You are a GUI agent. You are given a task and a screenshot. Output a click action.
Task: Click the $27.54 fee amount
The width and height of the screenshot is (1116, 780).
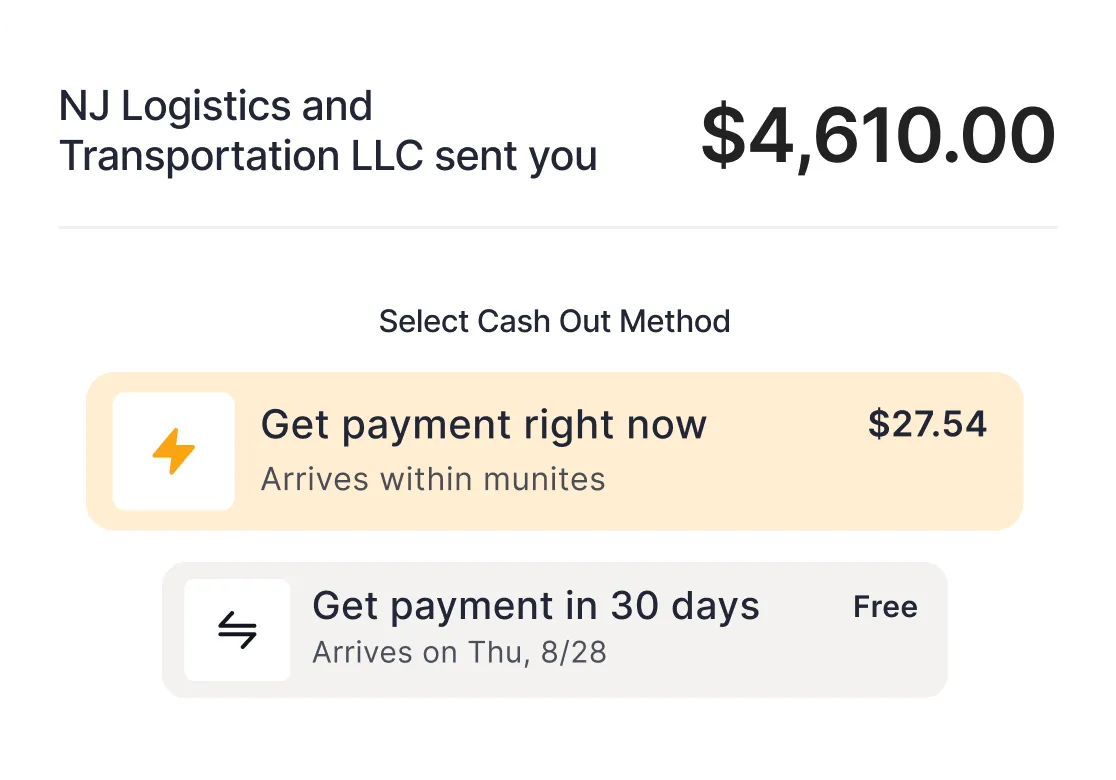coord(927,424)
